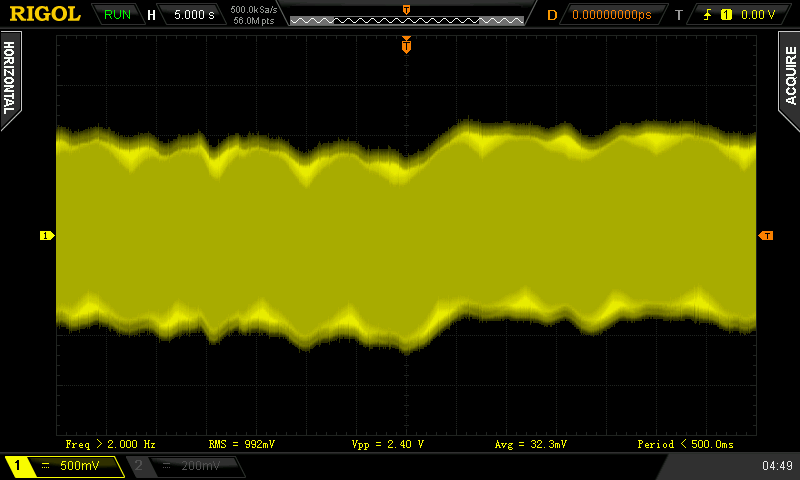This screenshot has width=800, height=480.
Task: Click the rising edge trigger icon
Action: click(708, 15)
